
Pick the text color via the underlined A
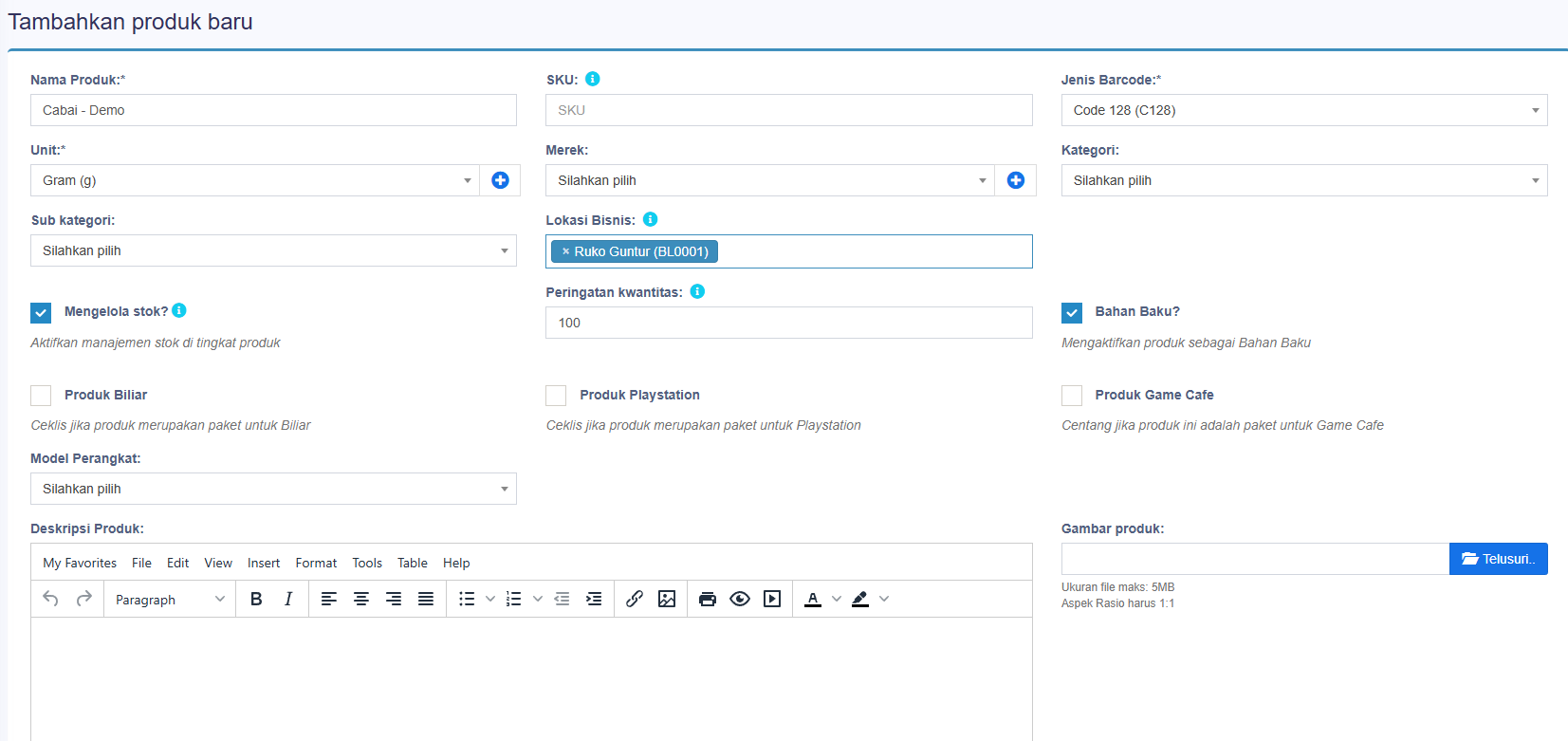(x=813, y=599)
